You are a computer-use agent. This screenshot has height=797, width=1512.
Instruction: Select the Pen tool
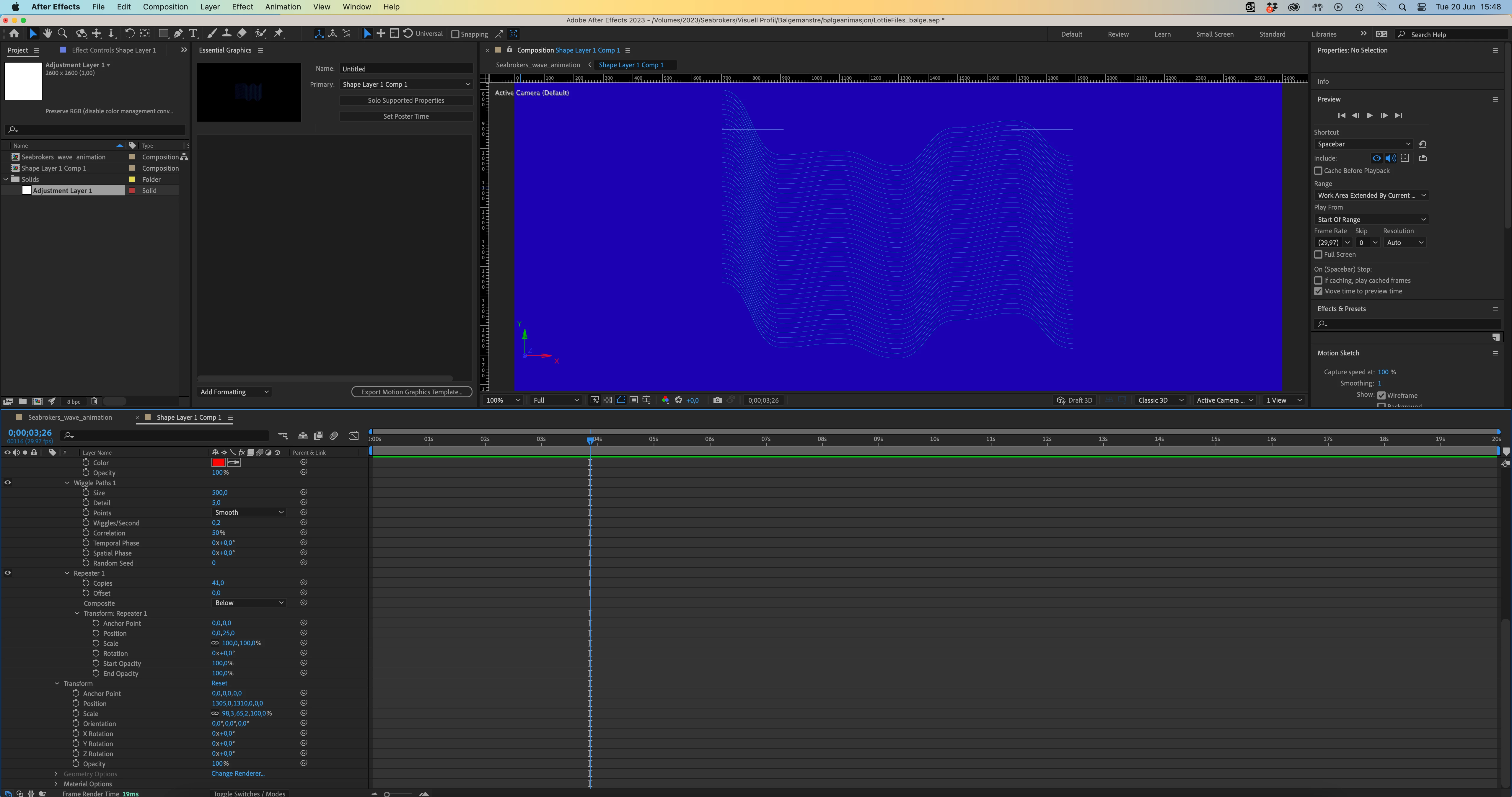tap(178, 33)
